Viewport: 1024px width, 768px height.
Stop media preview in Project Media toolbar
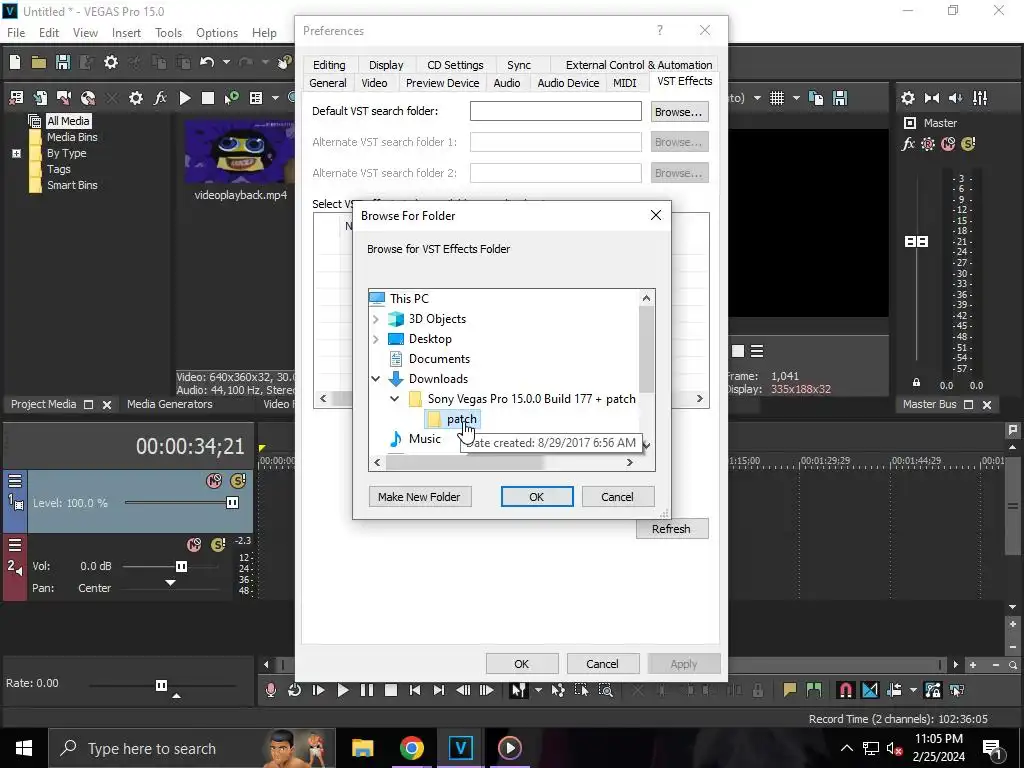coord(208,98)
